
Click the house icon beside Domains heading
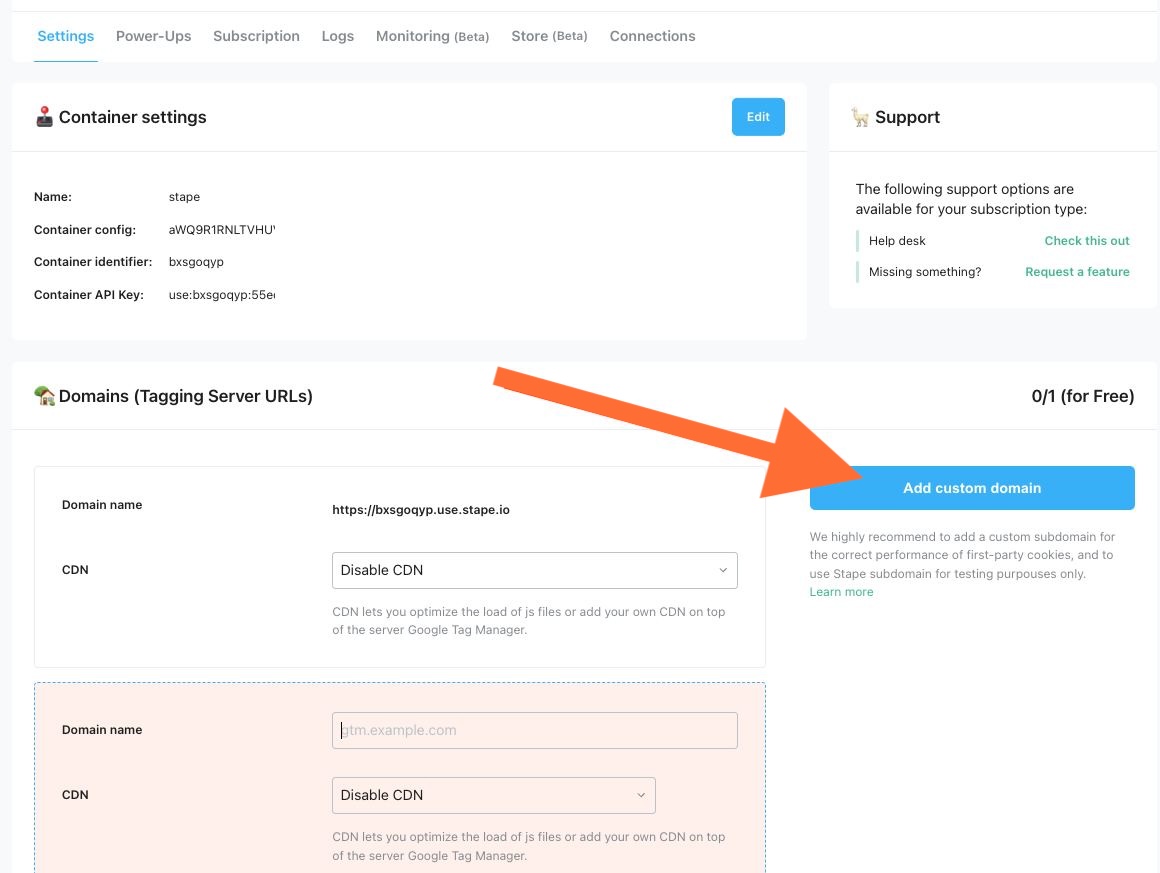(x=45, y=395)
